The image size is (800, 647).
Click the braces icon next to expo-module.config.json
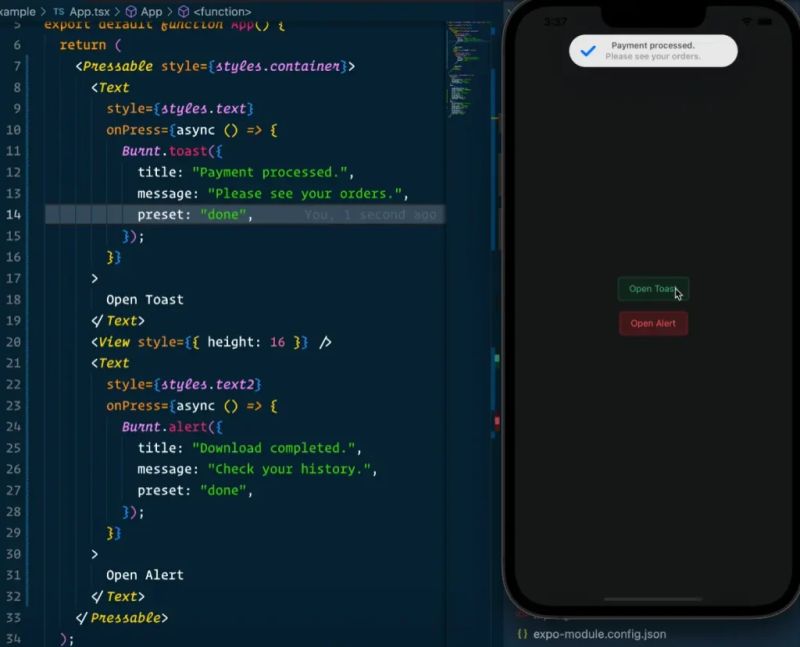pyautogui.click(x=522, y=633)
